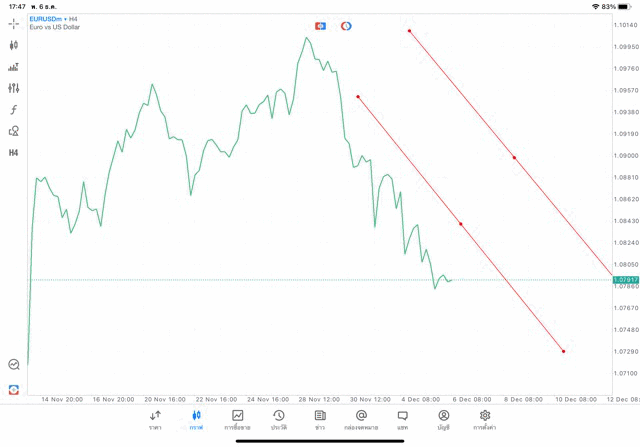Open the H4 timeframe selector
The height and width of the screenshot is (447, 640).
[14, 153]
